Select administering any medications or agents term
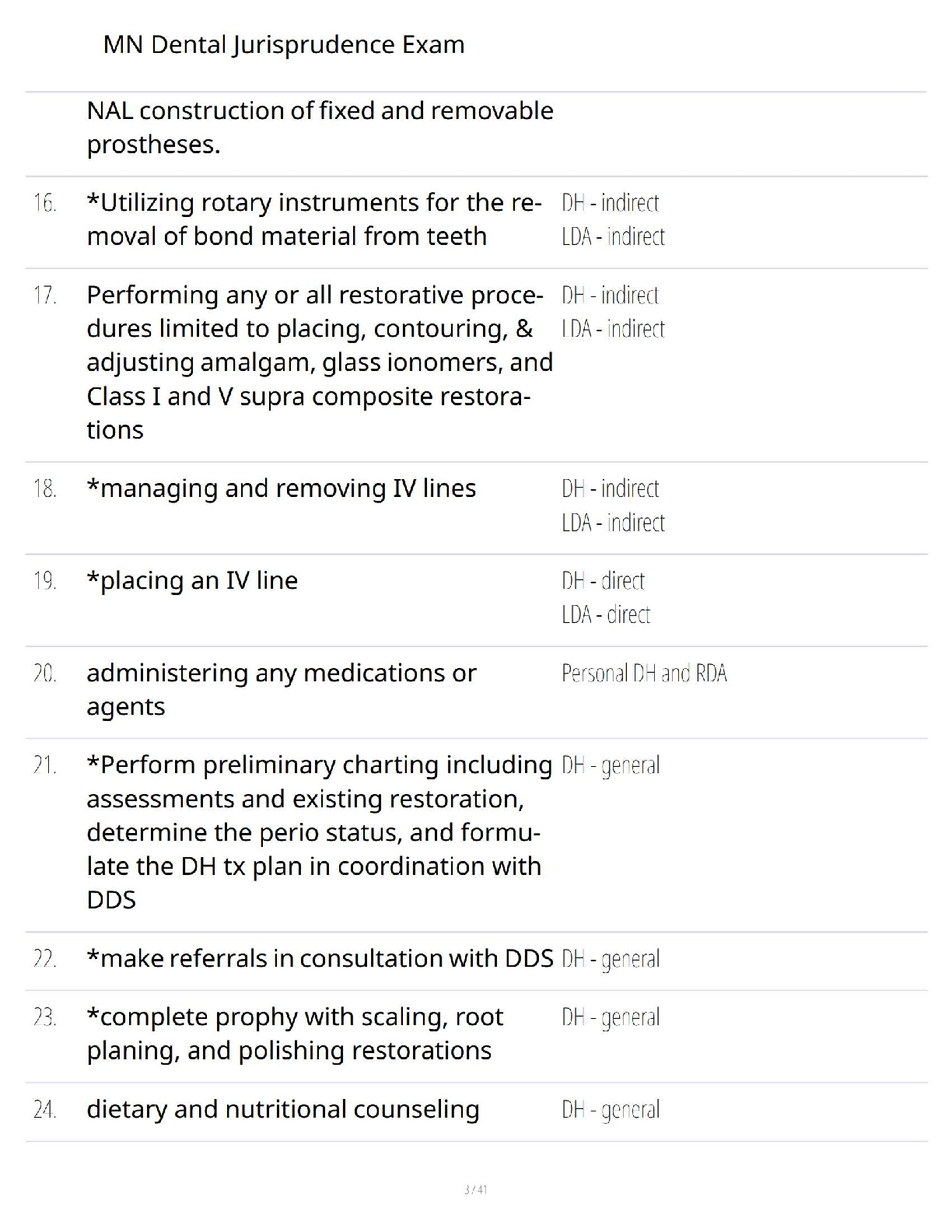 tap(282, 690)
